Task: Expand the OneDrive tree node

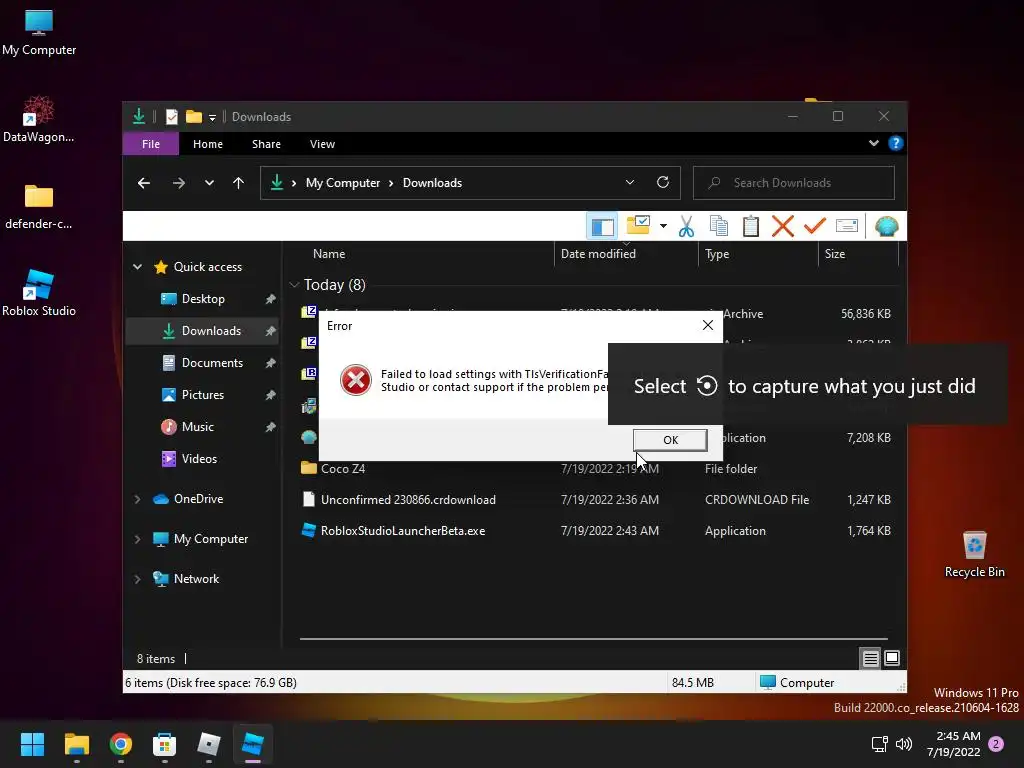Action: pos(137,499)
